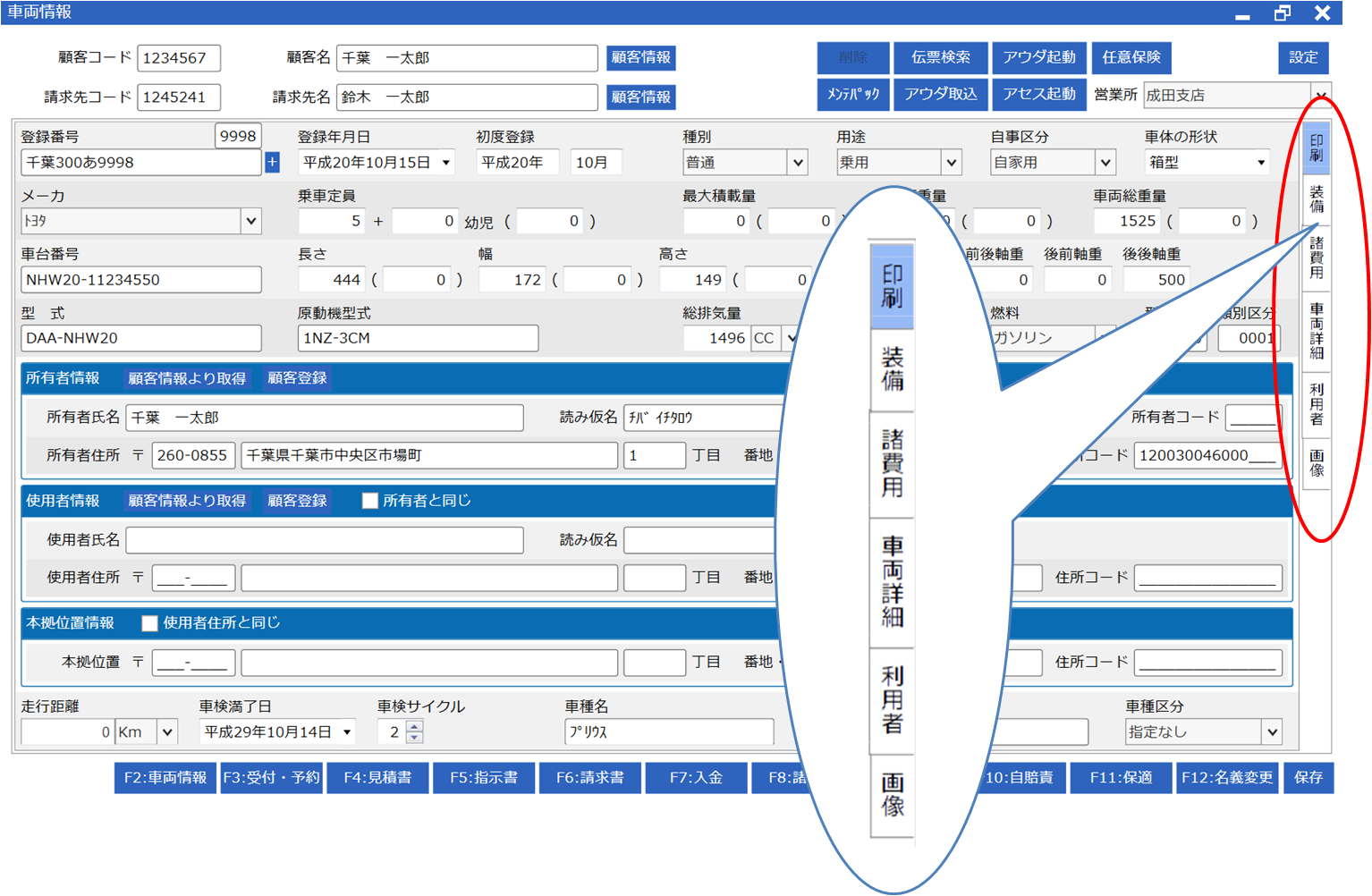Click the plus button beside 登録番号 field
Image resolution: width=1372 pixels, height=896 pixels.
272,163
